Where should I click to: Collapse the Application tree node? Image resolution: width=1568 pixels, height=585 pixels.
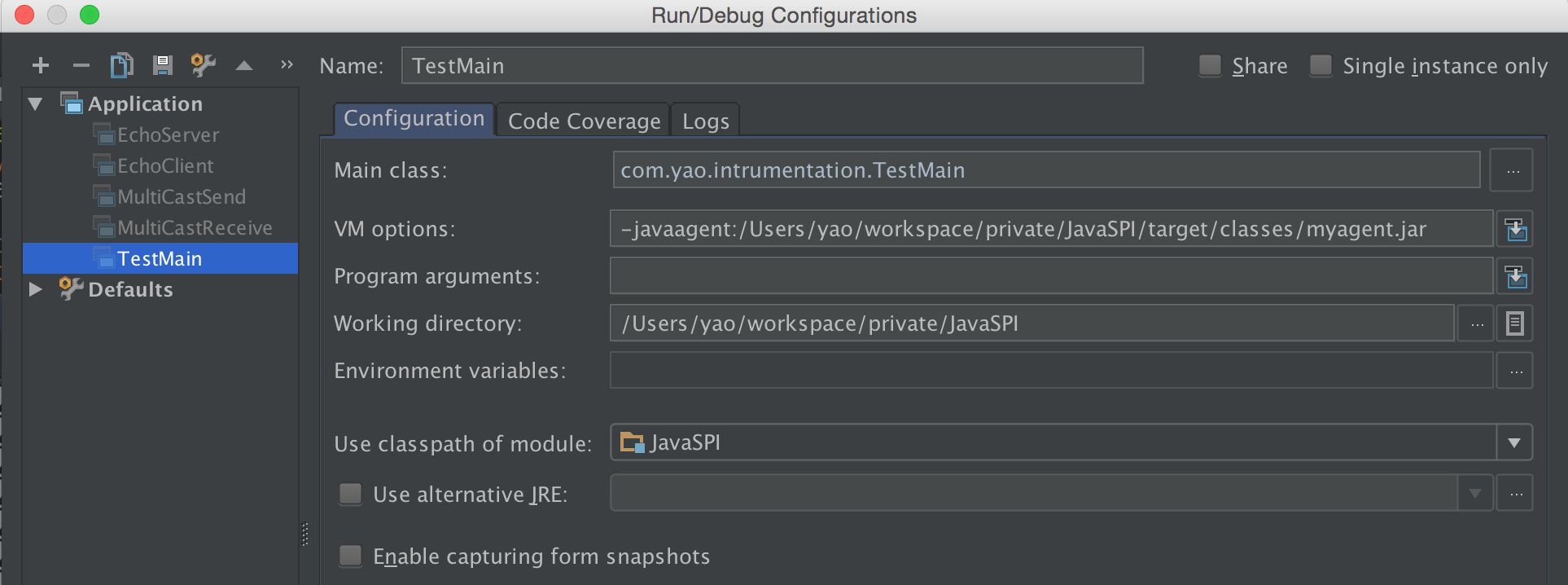click(x=35, y=104)
